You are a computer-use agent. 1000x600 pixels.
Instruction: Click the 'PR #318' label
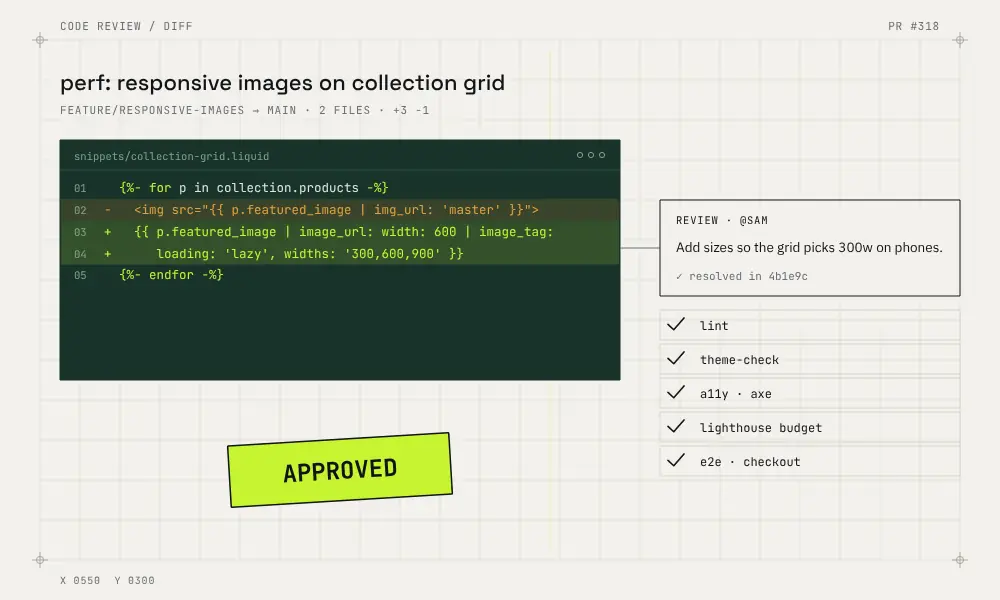coord(913,26)
